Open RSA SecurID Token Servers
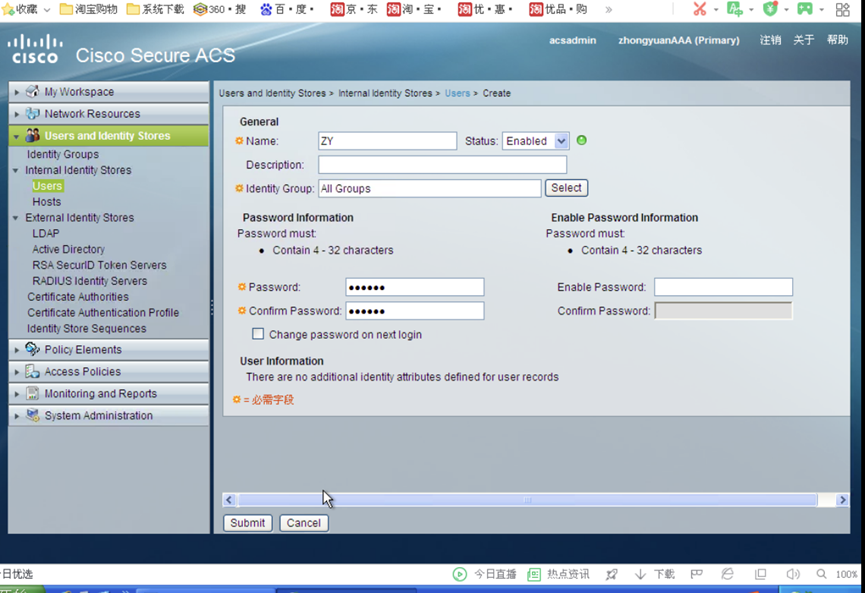This screenshot has width=865, height=593. 99,265
